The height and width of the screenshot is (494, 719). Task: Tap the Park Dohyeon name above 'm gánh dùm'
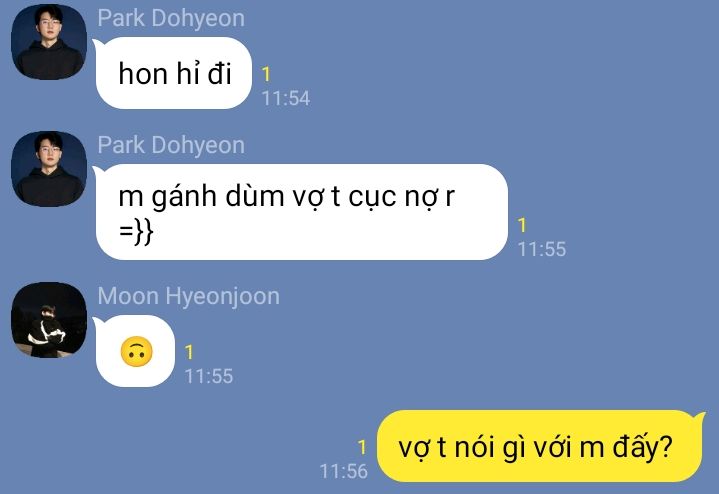171,145
